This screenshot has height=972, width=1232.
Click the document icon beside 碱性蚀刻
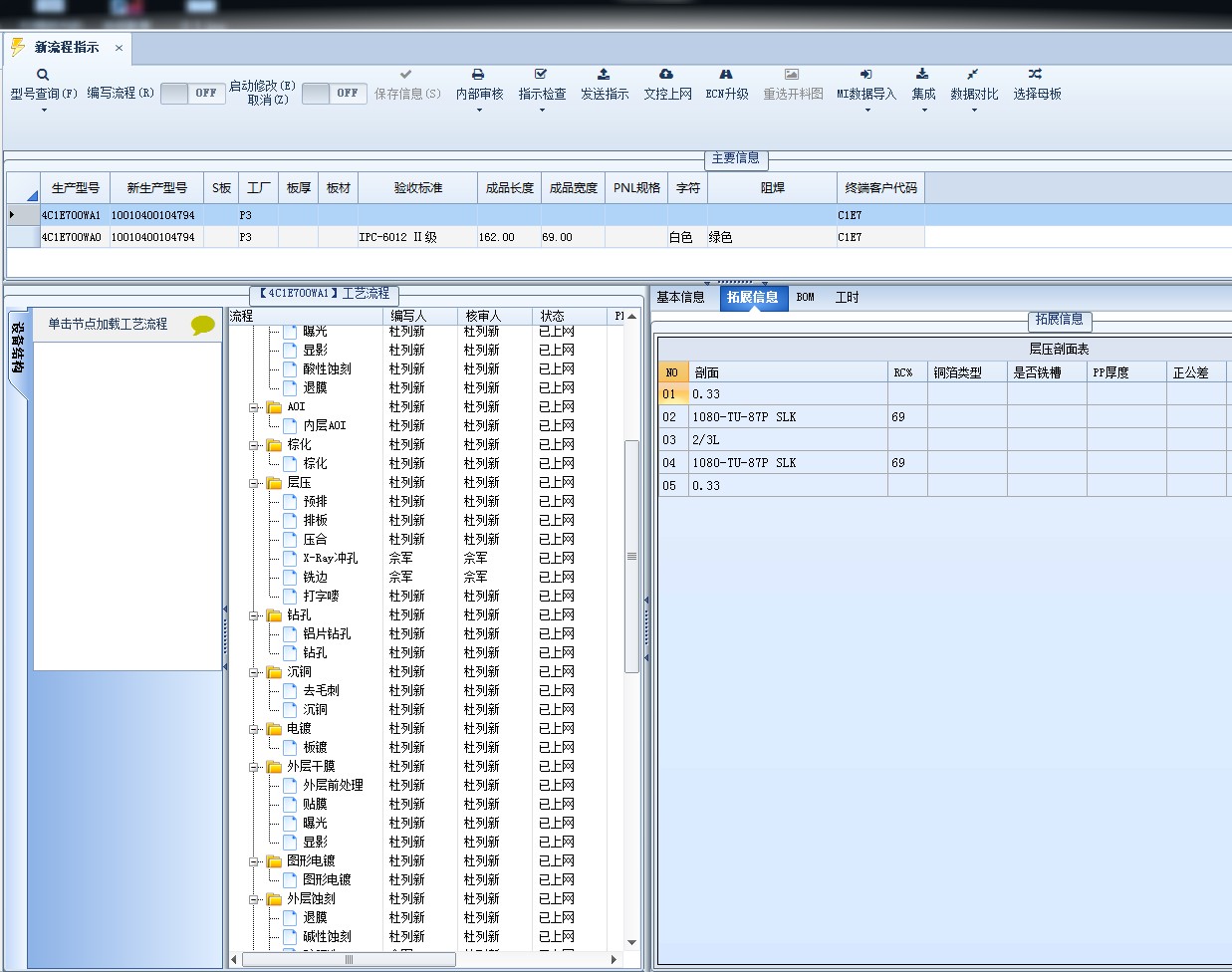coord(290,937)
